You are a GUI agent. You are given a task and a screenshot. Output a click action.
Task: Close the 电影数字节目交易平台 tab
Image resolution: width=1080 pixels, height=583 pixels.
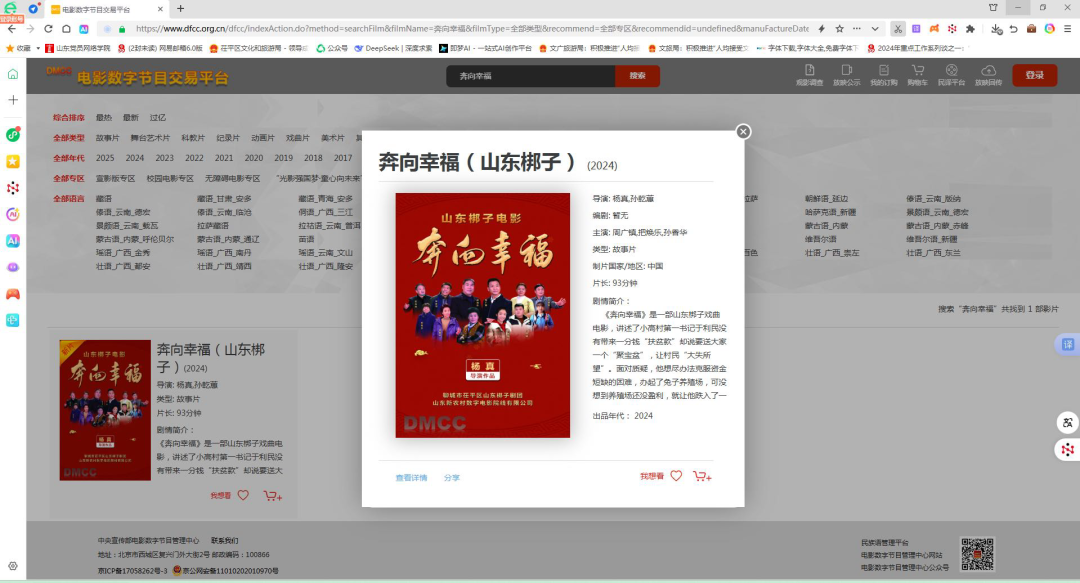(x=160, y=9)
